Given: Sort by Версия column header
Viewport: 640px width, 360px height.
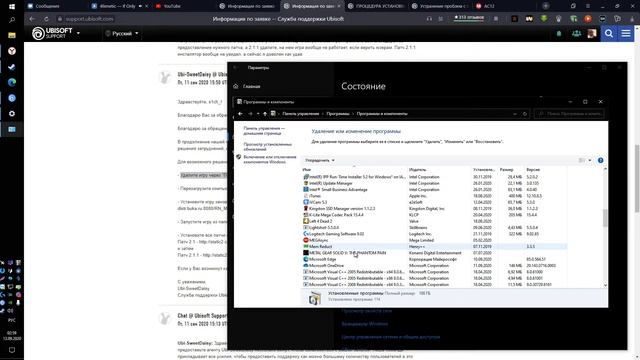Looking at the screenshot, I should click(x=533, y=169).
